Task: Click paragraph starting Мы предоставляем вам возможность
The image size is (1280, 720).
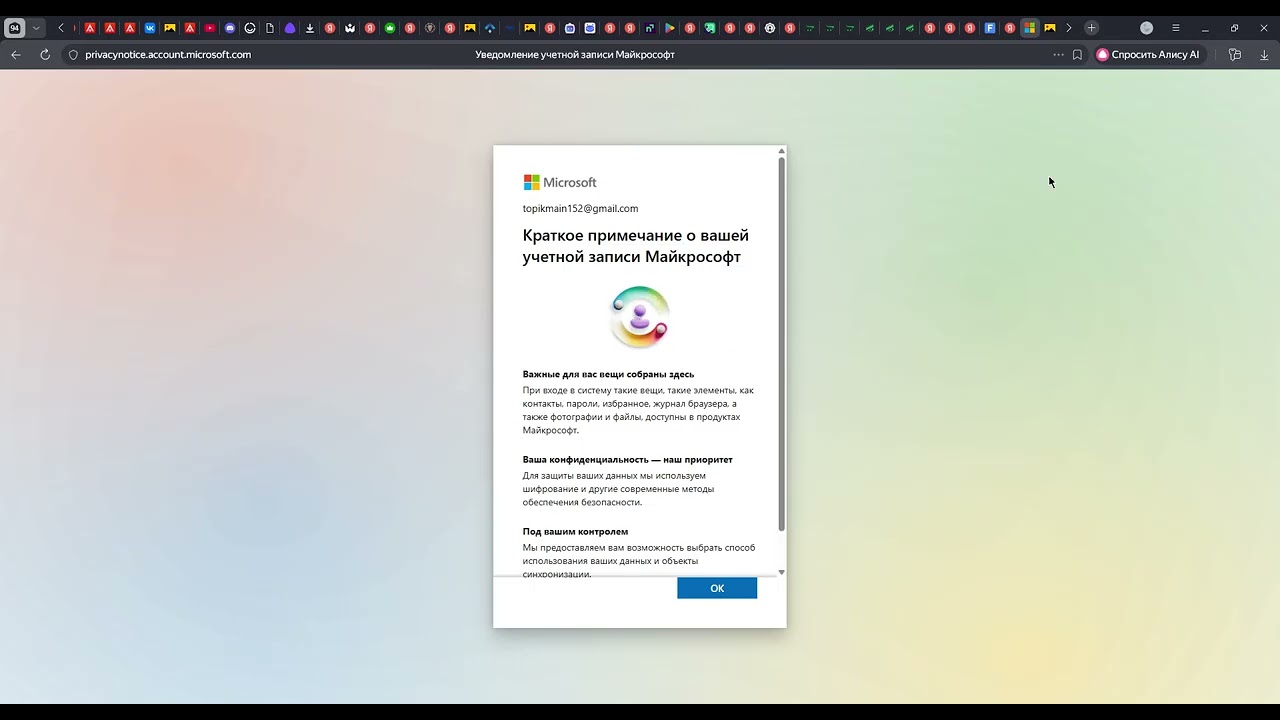Action: 638,561
